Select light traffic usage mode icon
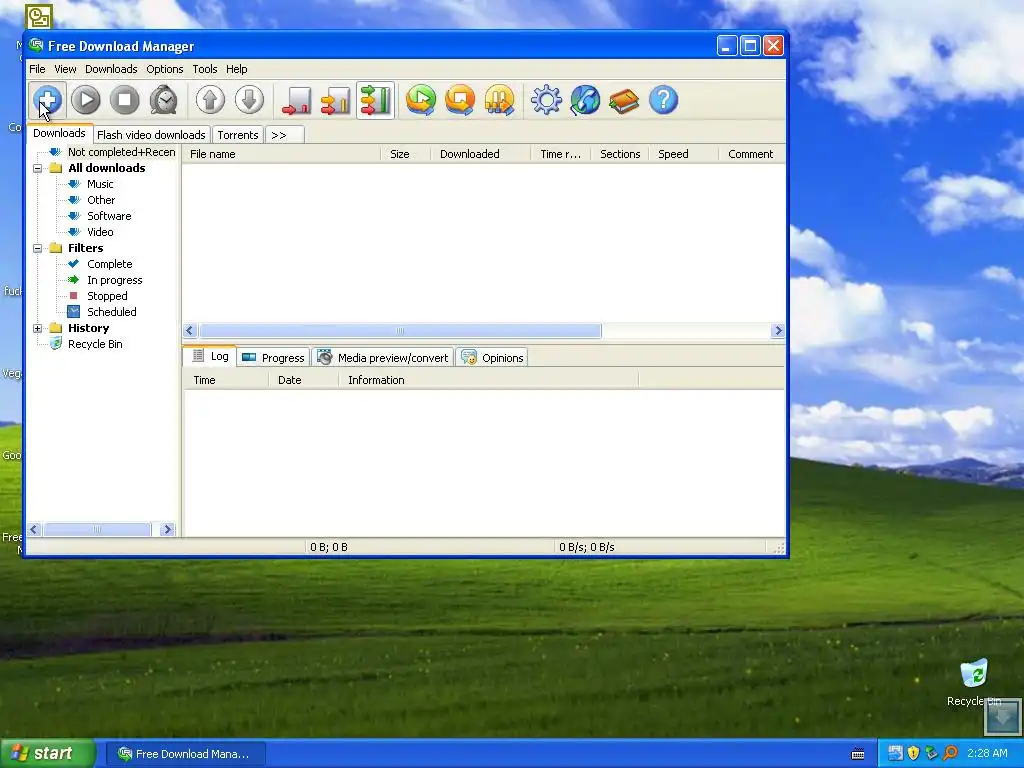Screen dimensions: 1024x768 pos(296,100)
